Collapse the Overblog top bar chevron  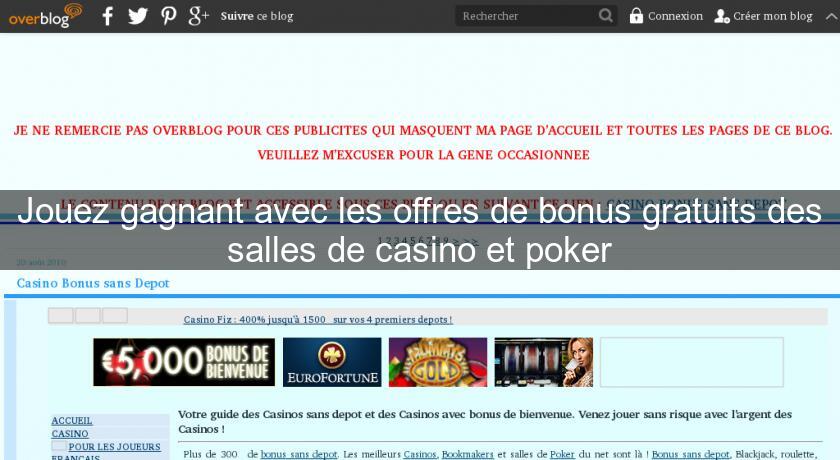831,17
